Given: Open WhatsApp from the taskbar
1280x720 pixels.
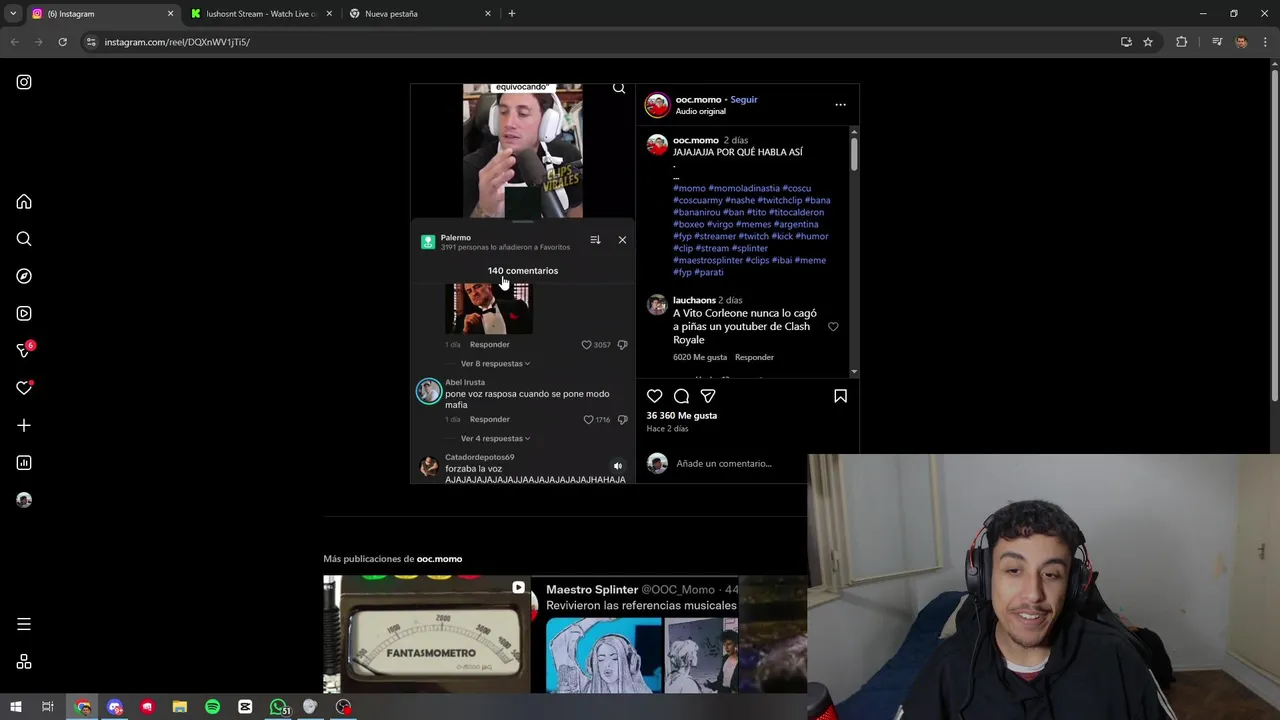Looking at the screenshot, I should (x=278, y=707).
